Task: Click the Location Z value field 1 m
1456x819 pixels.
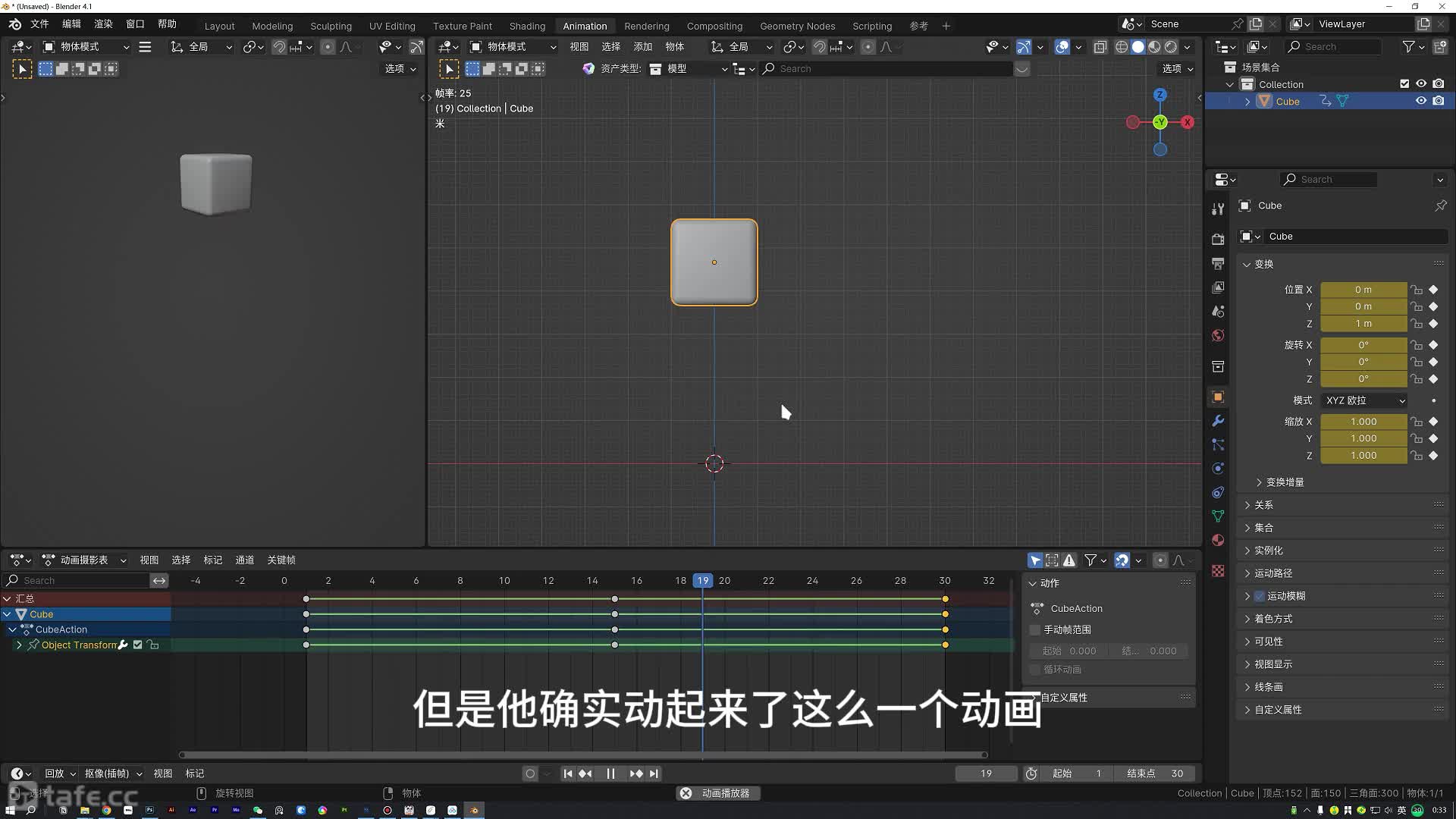Action: click(1363, 324)
